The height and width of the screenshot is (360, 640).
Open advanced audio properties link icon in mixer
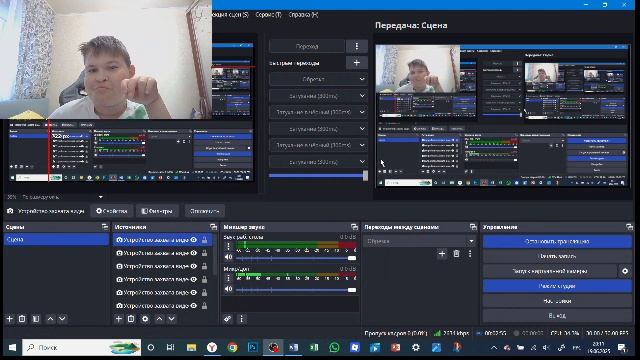228,319
